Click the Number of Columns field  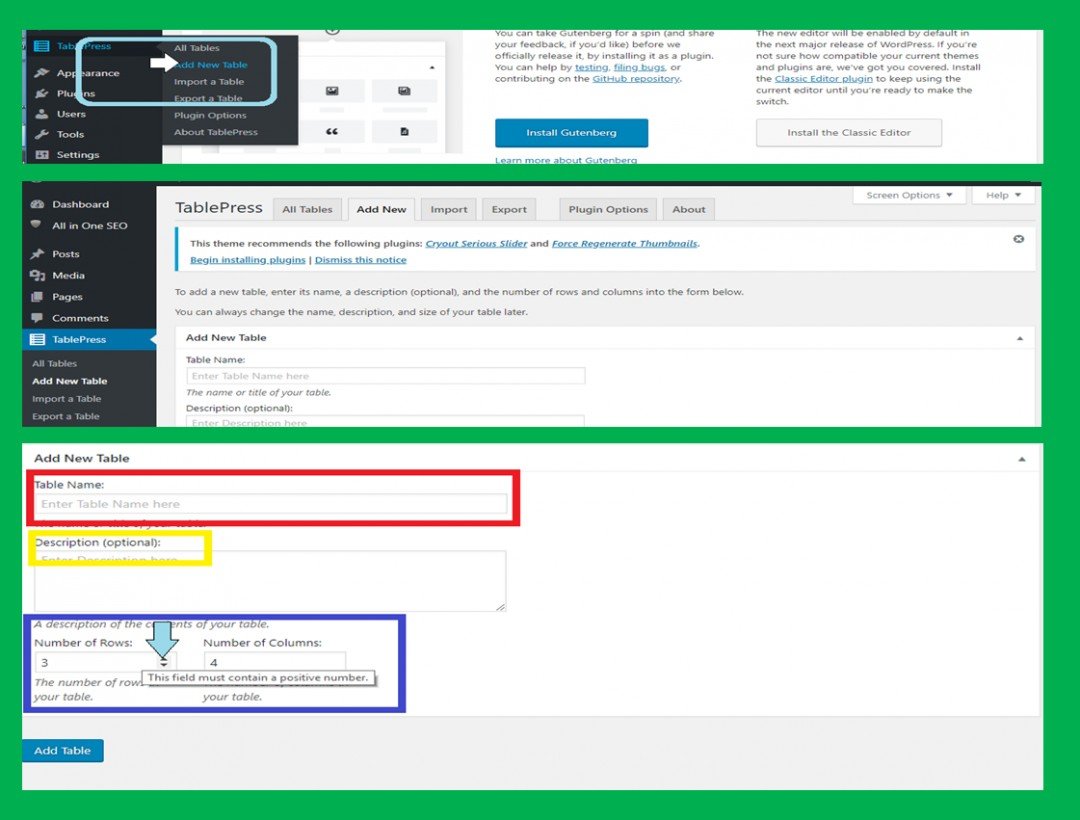pos(275,662)
